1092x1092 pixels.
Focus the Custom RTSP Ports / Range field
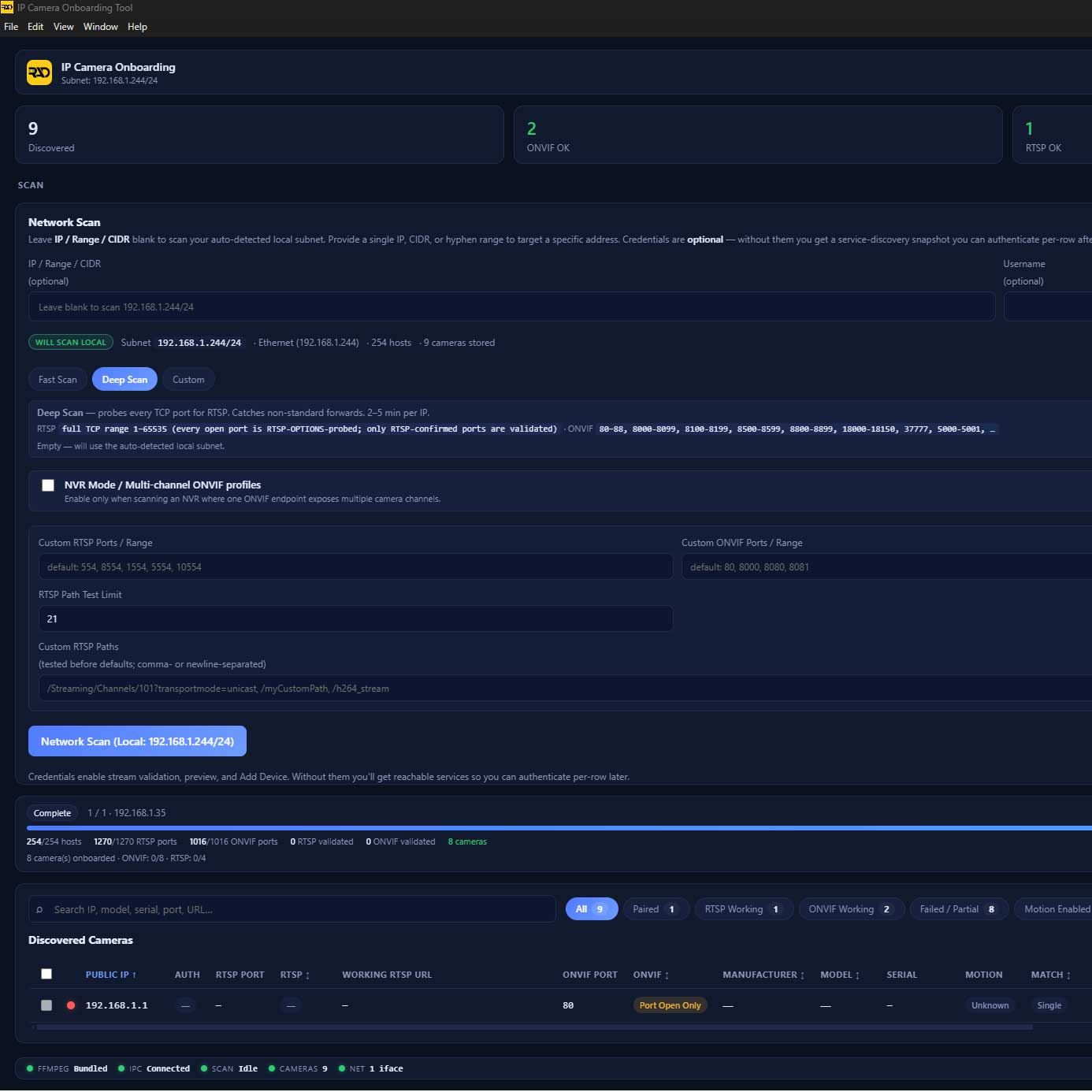point(355,566)
